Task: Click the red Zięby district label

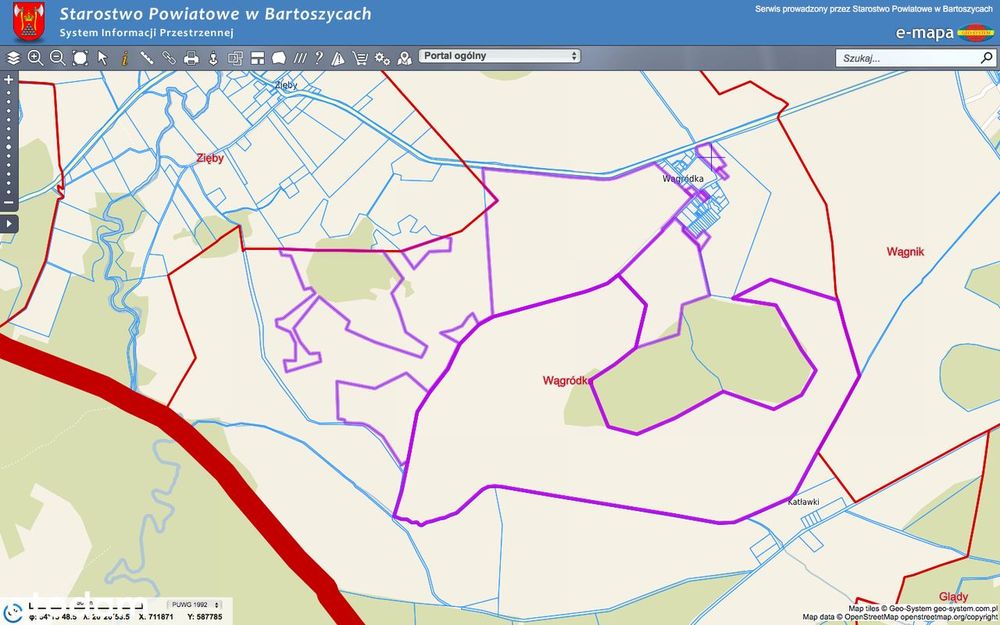Action: tap(210, 159)
